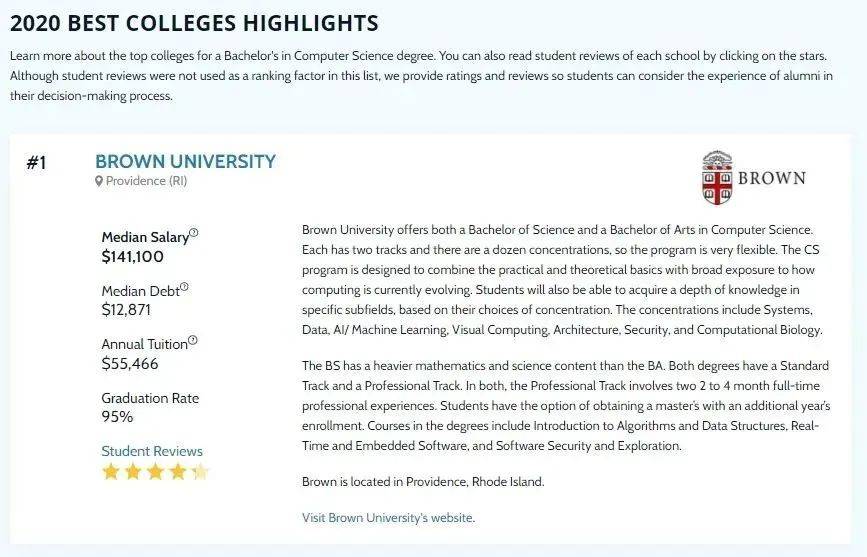The width and height of the screenshot is (867, 557).
Task: Select the fourth review star
Action: 178,471
